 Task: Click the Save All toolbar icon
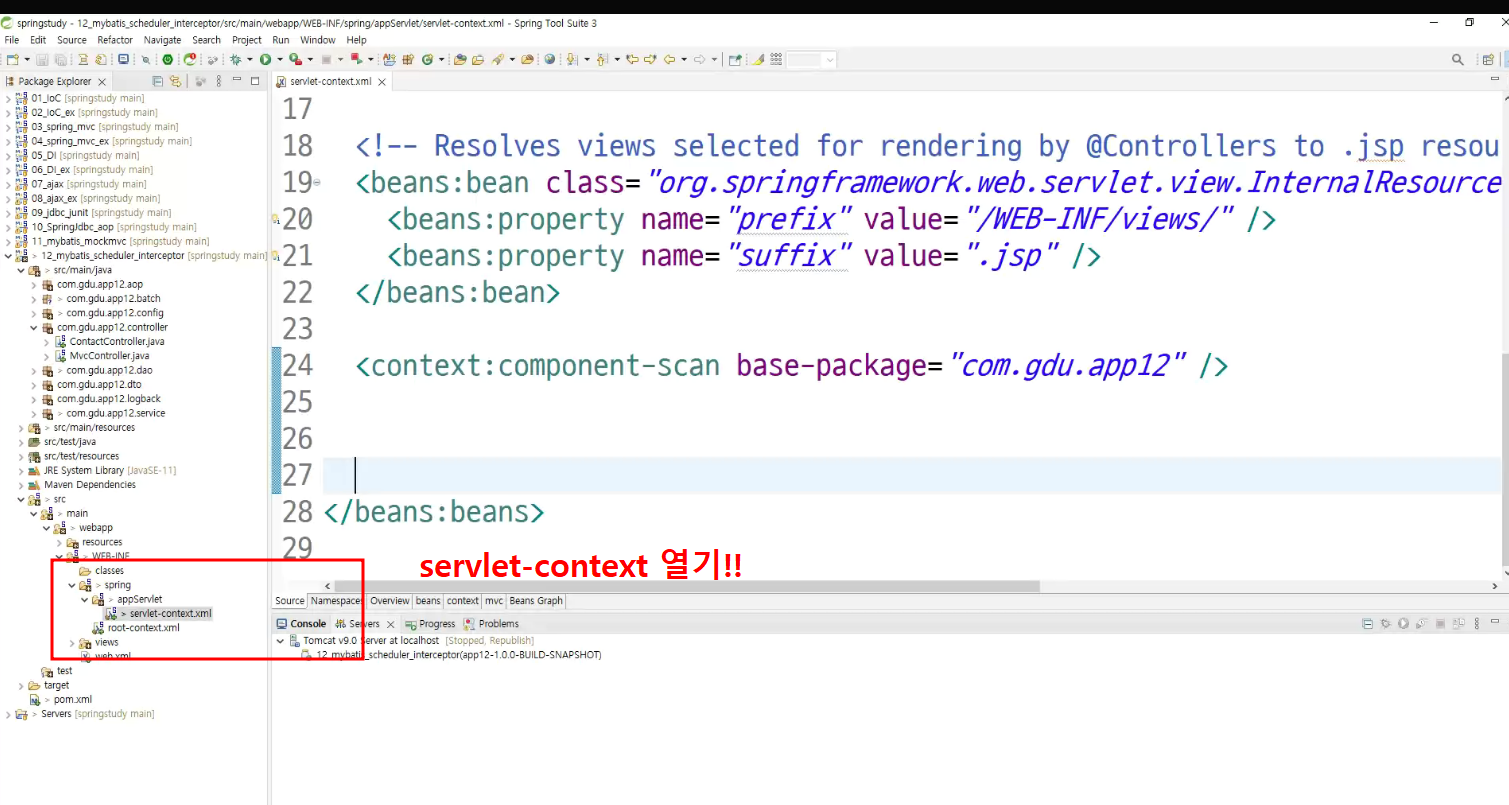[60, 60]
